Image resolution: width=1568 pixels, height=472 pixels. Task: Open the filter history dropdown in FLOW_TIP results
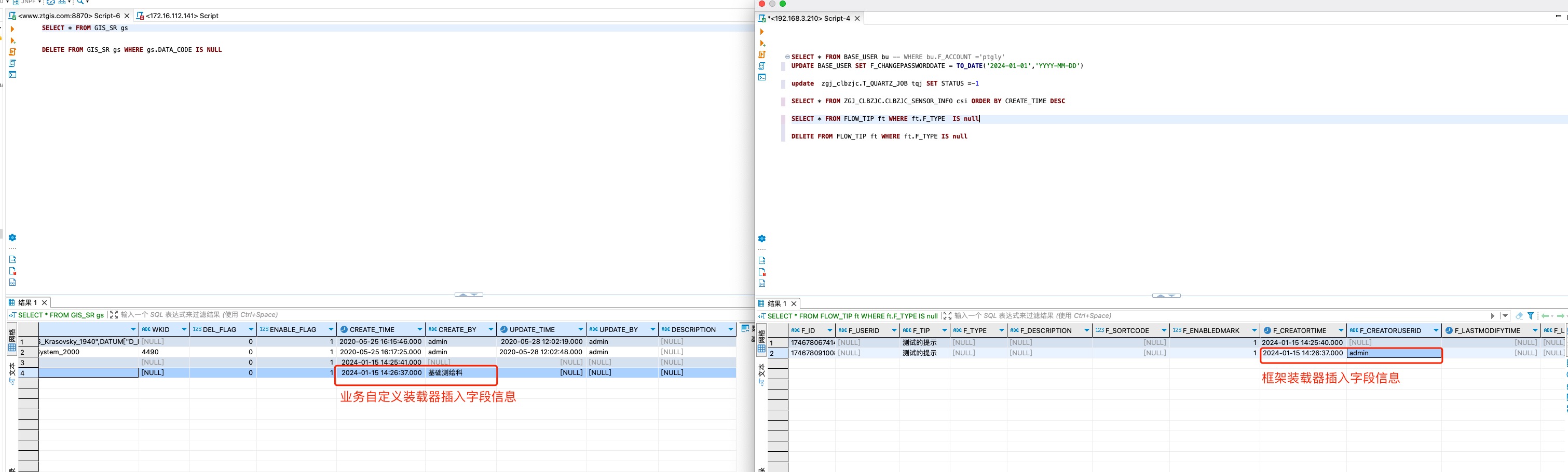tap(1505, 316)
